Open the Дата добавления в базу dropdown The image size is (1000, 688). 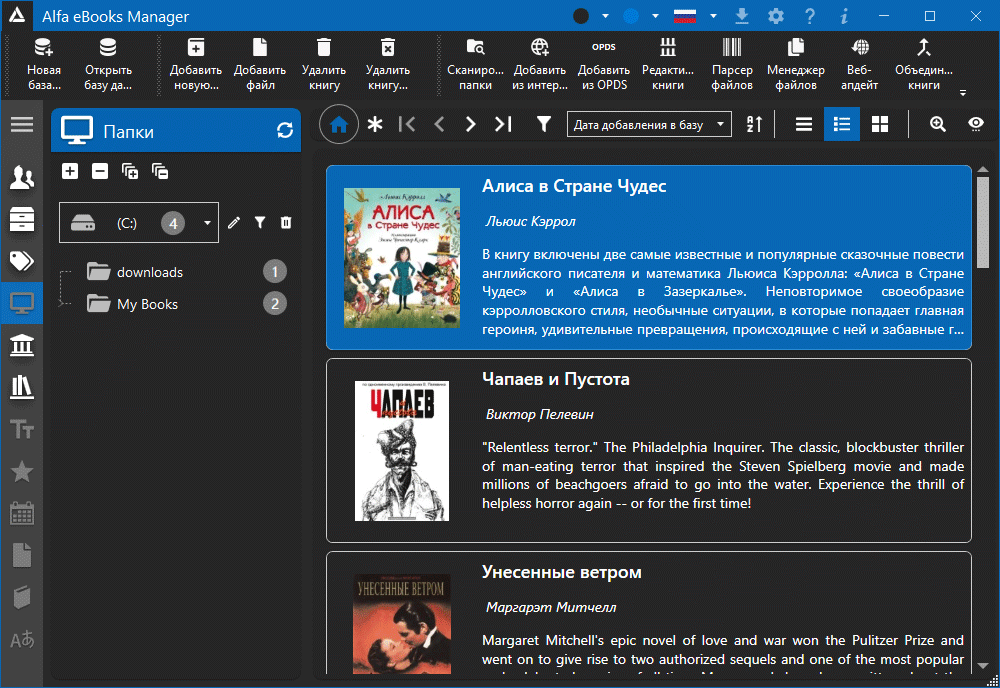pos(648,124)
